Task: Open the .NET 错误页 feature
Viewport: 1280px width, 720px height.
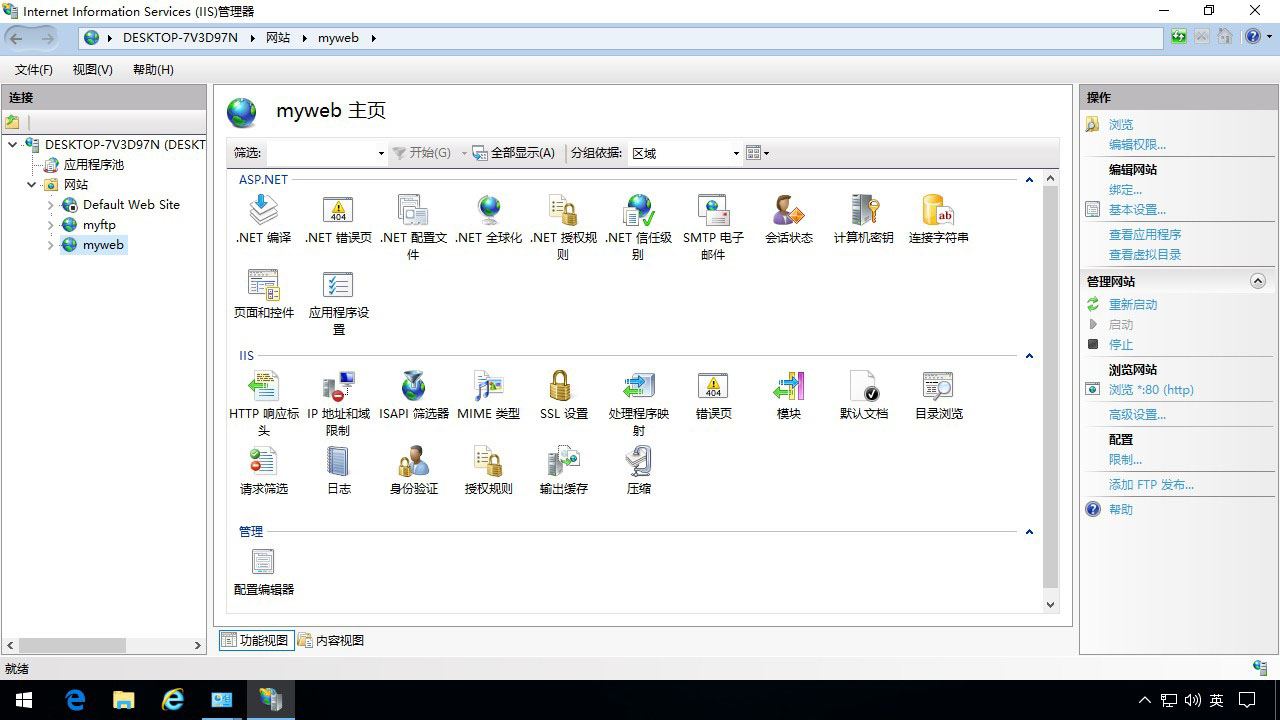Action: (x=338, y=219)
